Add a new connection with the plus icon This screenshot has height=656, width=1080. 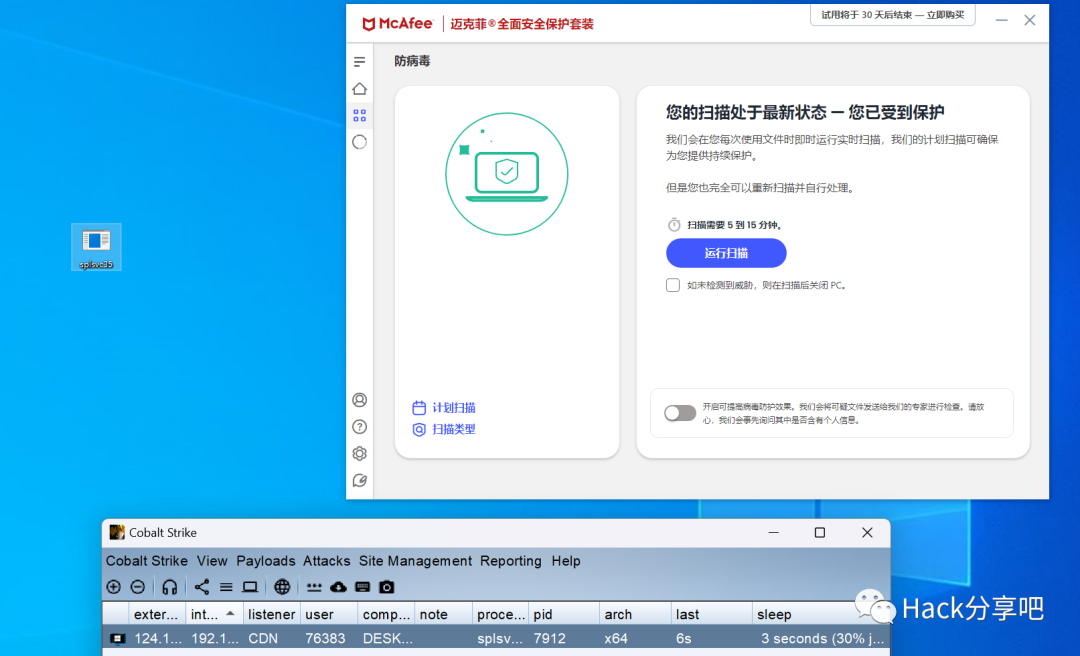click(113, 587)
